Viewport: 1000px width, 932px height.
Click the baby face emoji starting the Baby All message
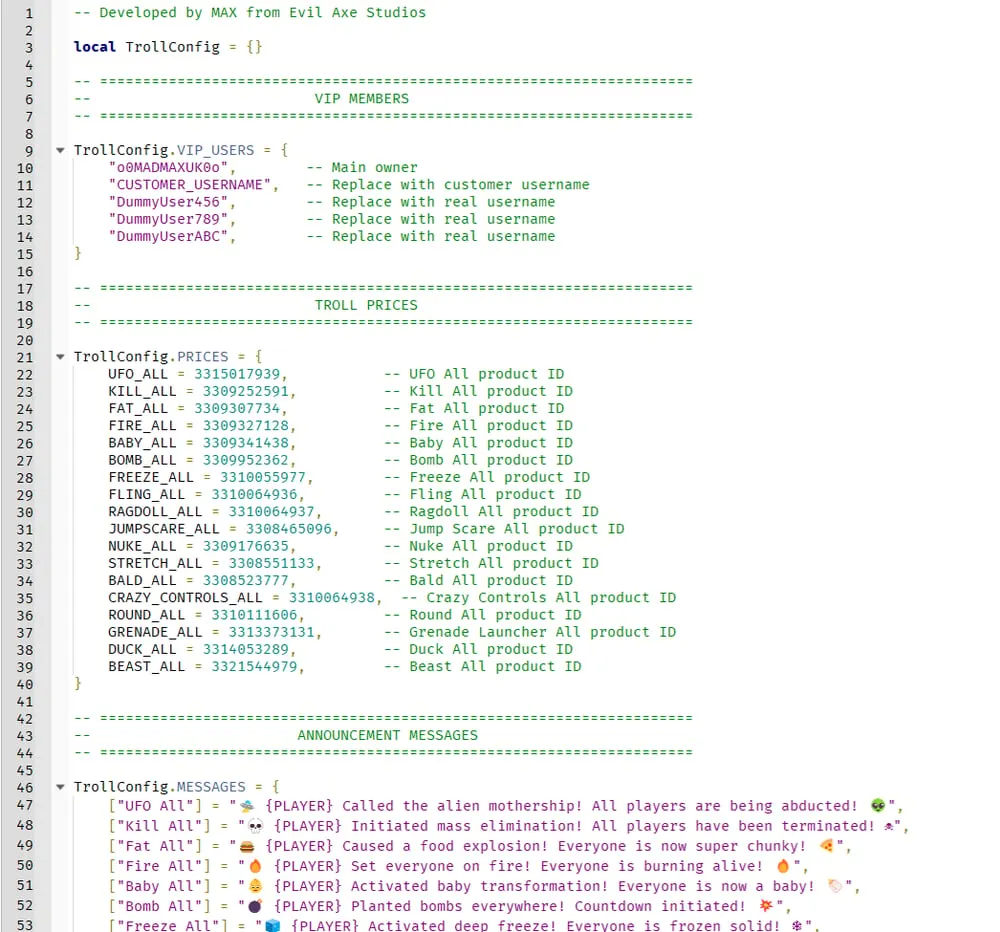(256, 886)
